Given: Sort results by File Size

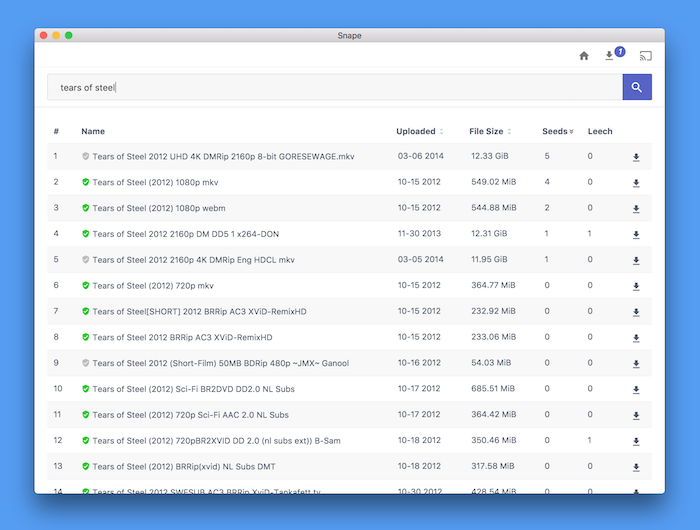Looking at the screenshot, I should [x=490, y=131].
